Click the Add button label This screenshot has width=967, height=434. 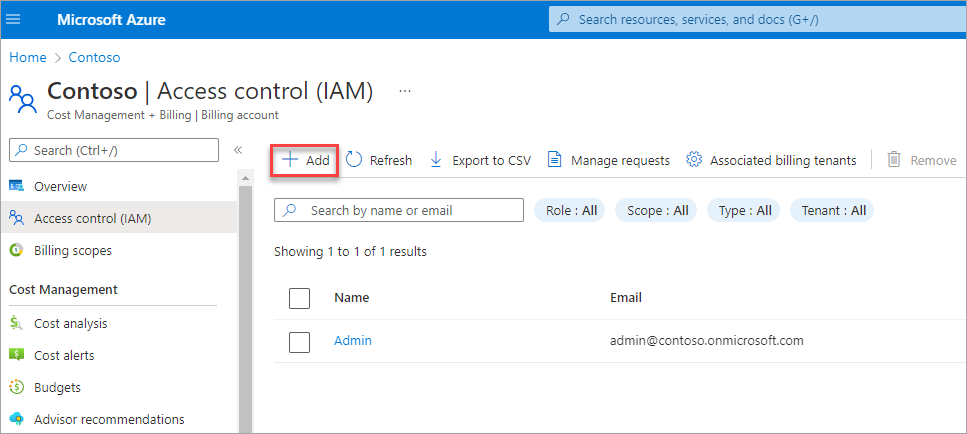pos(318,160)
